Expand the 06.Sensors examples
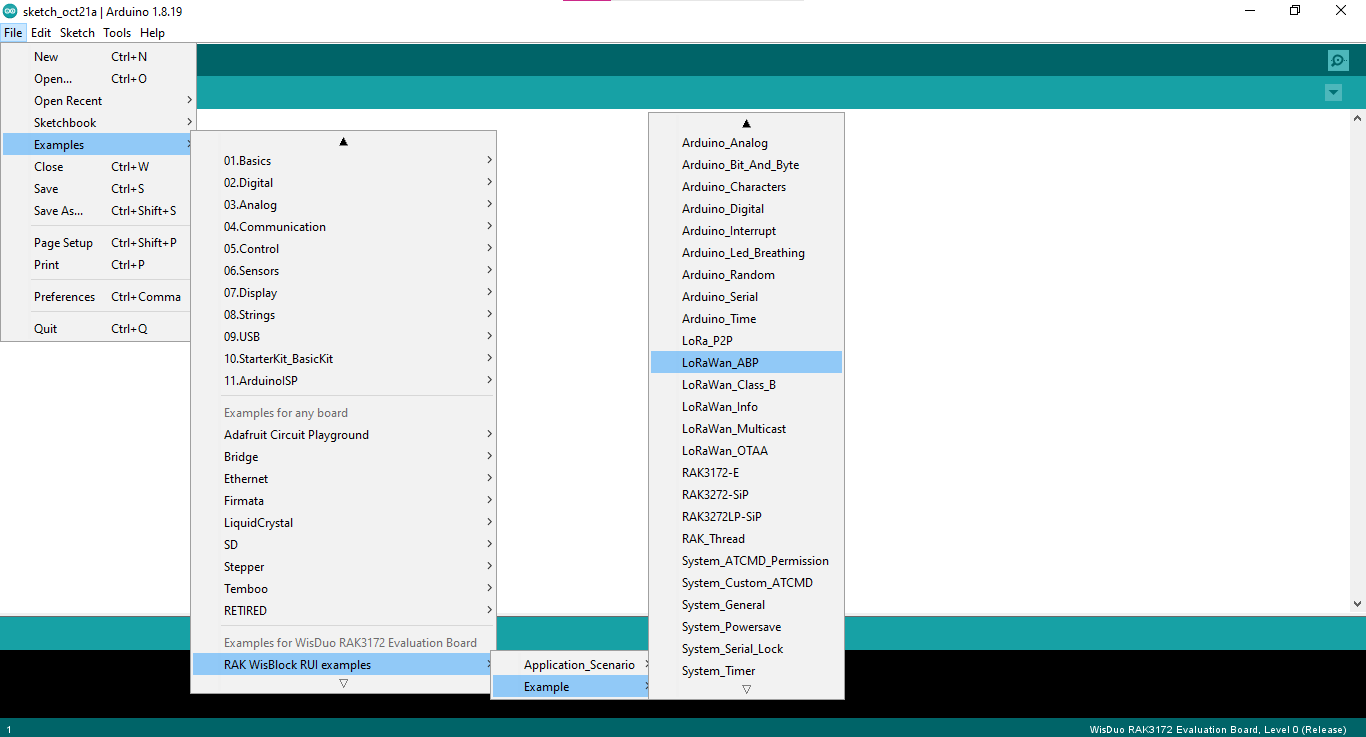Screen dimensions: 1366x737 pos(344,271)
